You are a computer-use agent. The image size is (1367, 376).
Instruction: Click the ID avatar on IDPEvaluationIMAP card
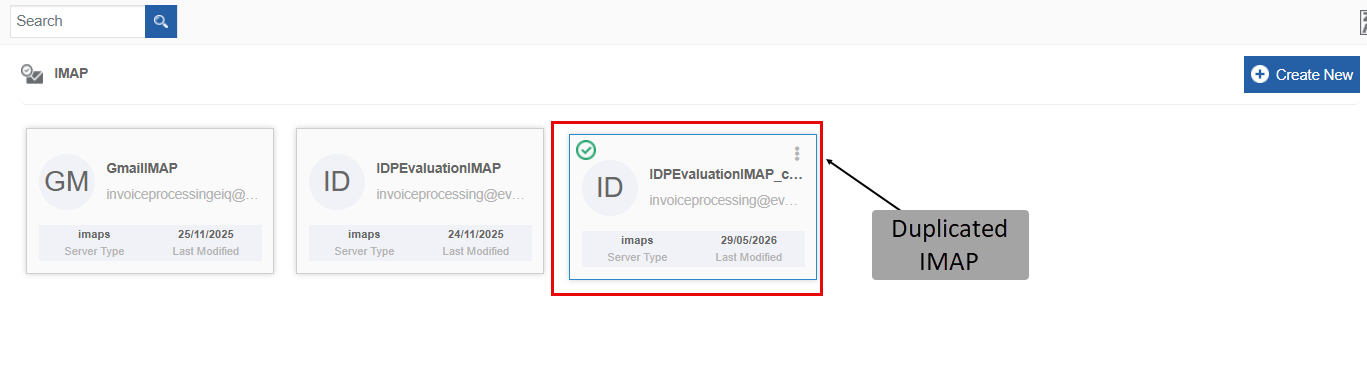click(337, 182)
